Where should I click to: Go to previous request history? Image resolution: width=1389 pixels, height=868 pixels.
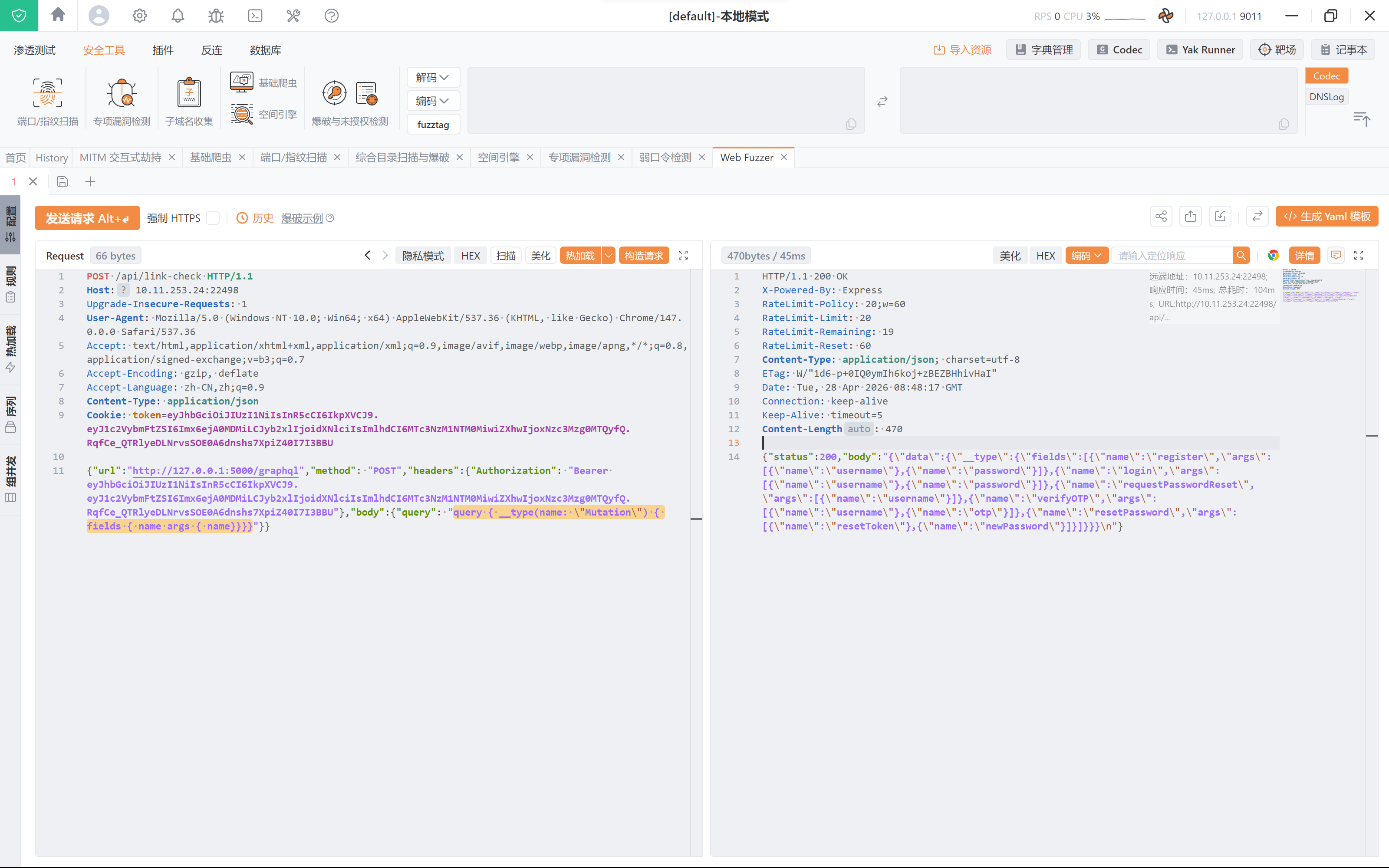point(367,256)
